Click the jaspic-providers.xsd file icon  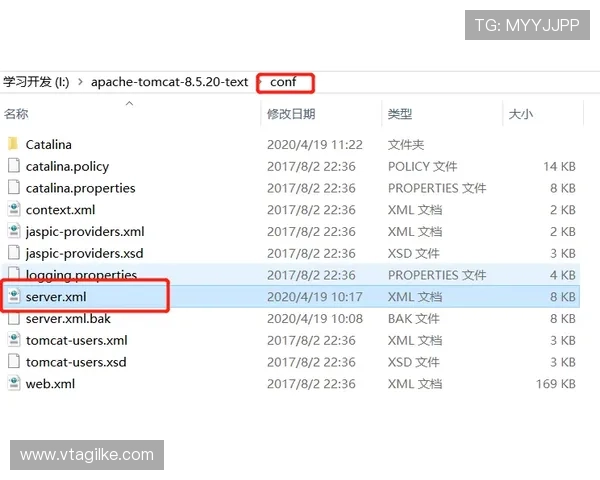pyautogui.click(x=14, y=253)
